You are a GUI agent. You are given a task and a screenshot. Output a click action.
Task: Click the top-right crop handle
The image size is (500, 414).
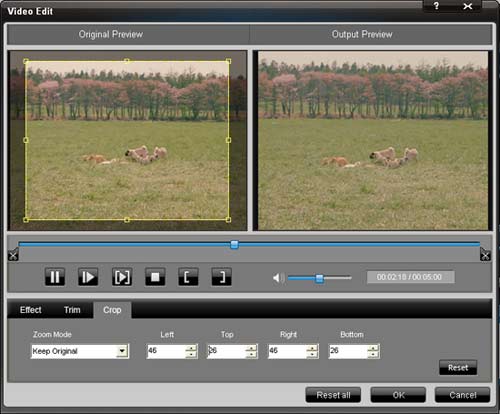tap(228, 61)
